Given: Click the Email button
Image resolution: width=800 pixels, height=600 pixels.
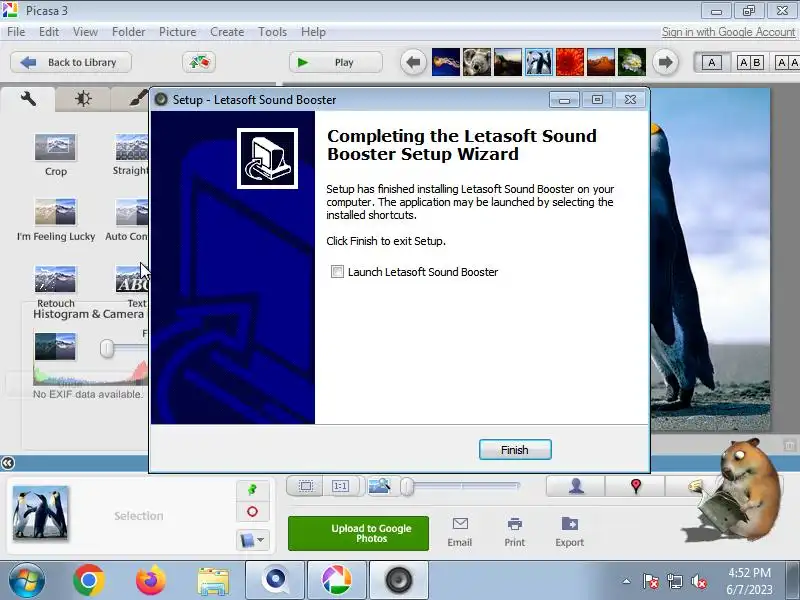Looking at the screenshot, I should (x=460, y=532).
